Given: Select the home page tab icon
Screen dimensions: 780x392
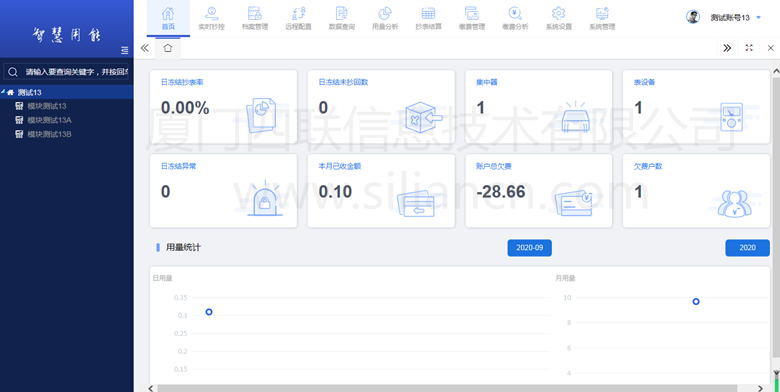Looking at the screenshot, I should pos(168,48).
